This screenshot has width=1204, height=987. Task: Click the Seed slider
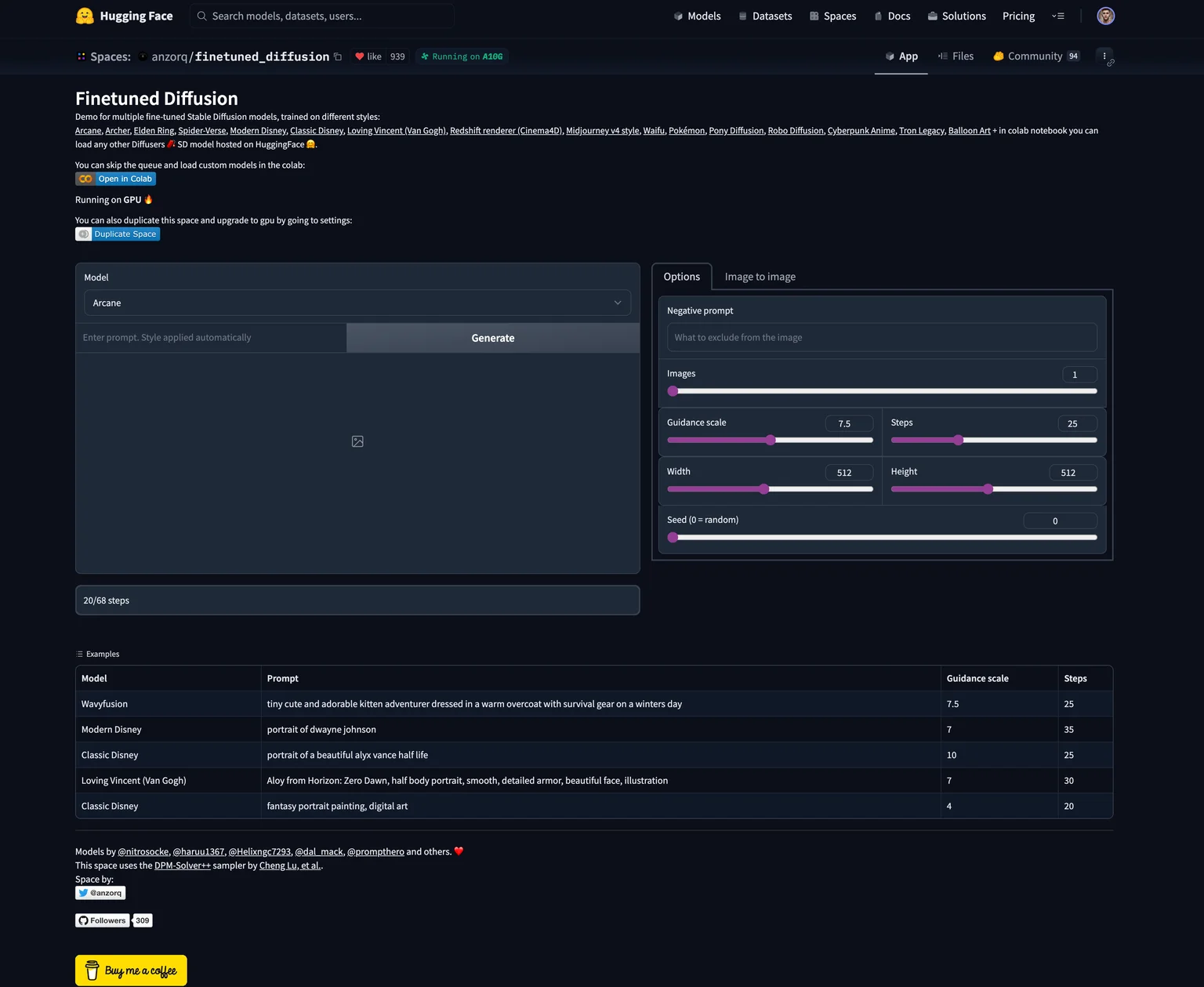tap(882, 538)
